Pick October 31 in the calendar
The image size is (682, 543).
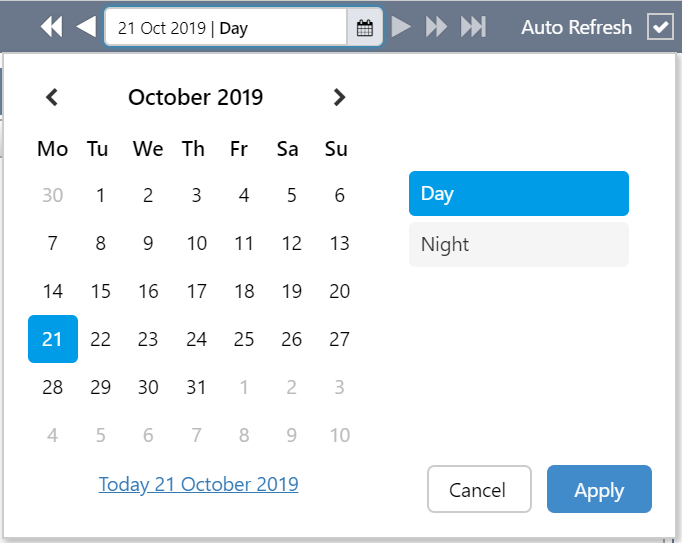196,387
